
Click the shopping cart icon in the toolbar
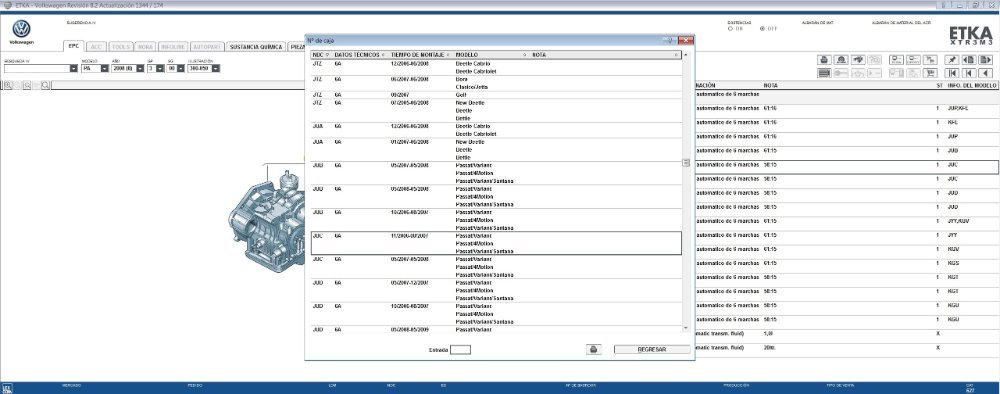pos(930,73)
